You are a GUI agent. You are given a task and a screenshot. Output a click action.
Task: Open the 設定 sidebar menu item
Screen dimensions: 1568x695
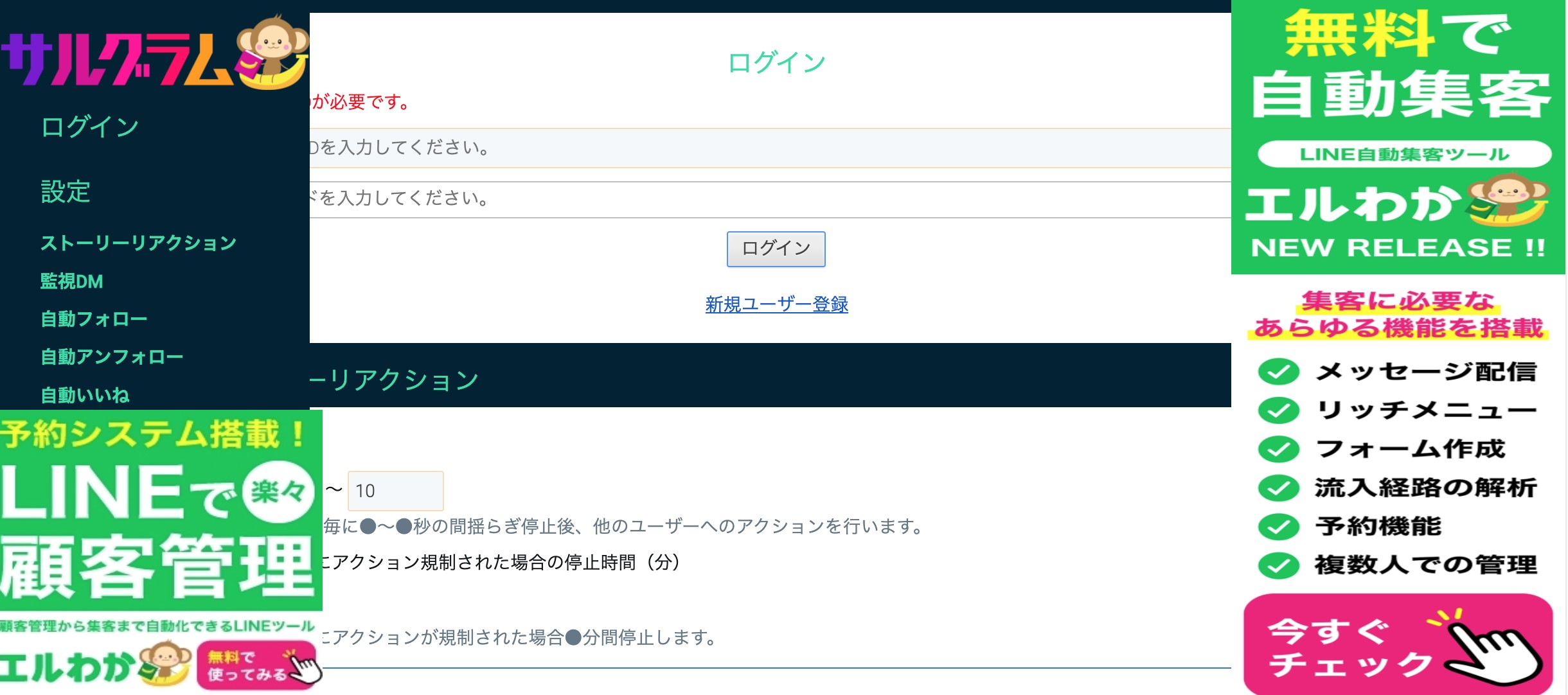[66, 191]
